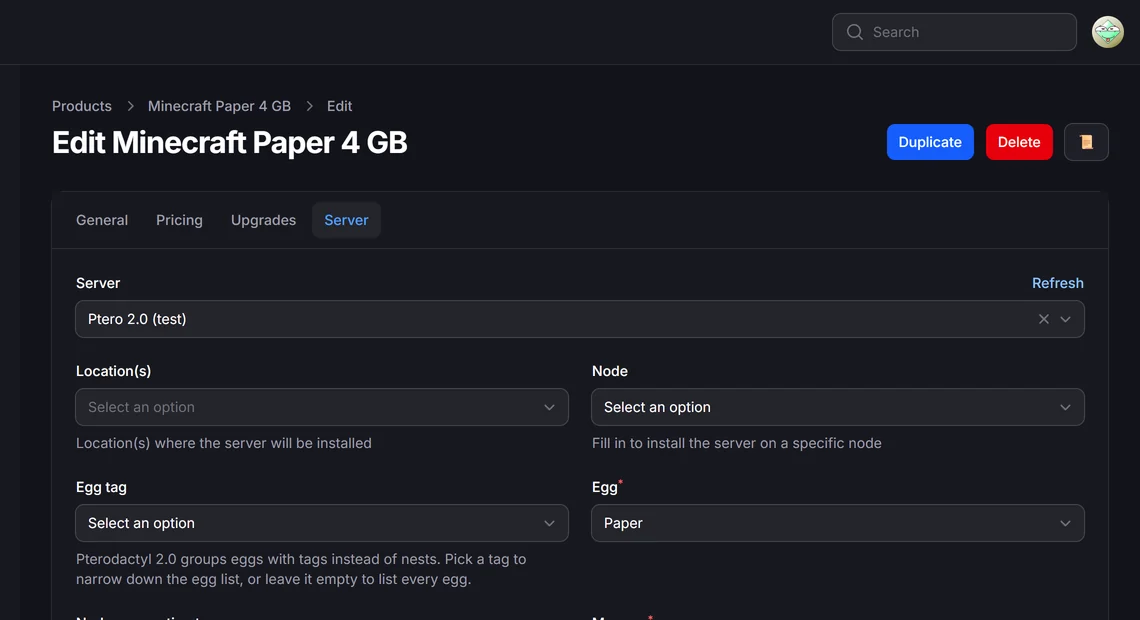Focus the Search input field
This screenshot has width=1140, height=620.
[954, 32]
